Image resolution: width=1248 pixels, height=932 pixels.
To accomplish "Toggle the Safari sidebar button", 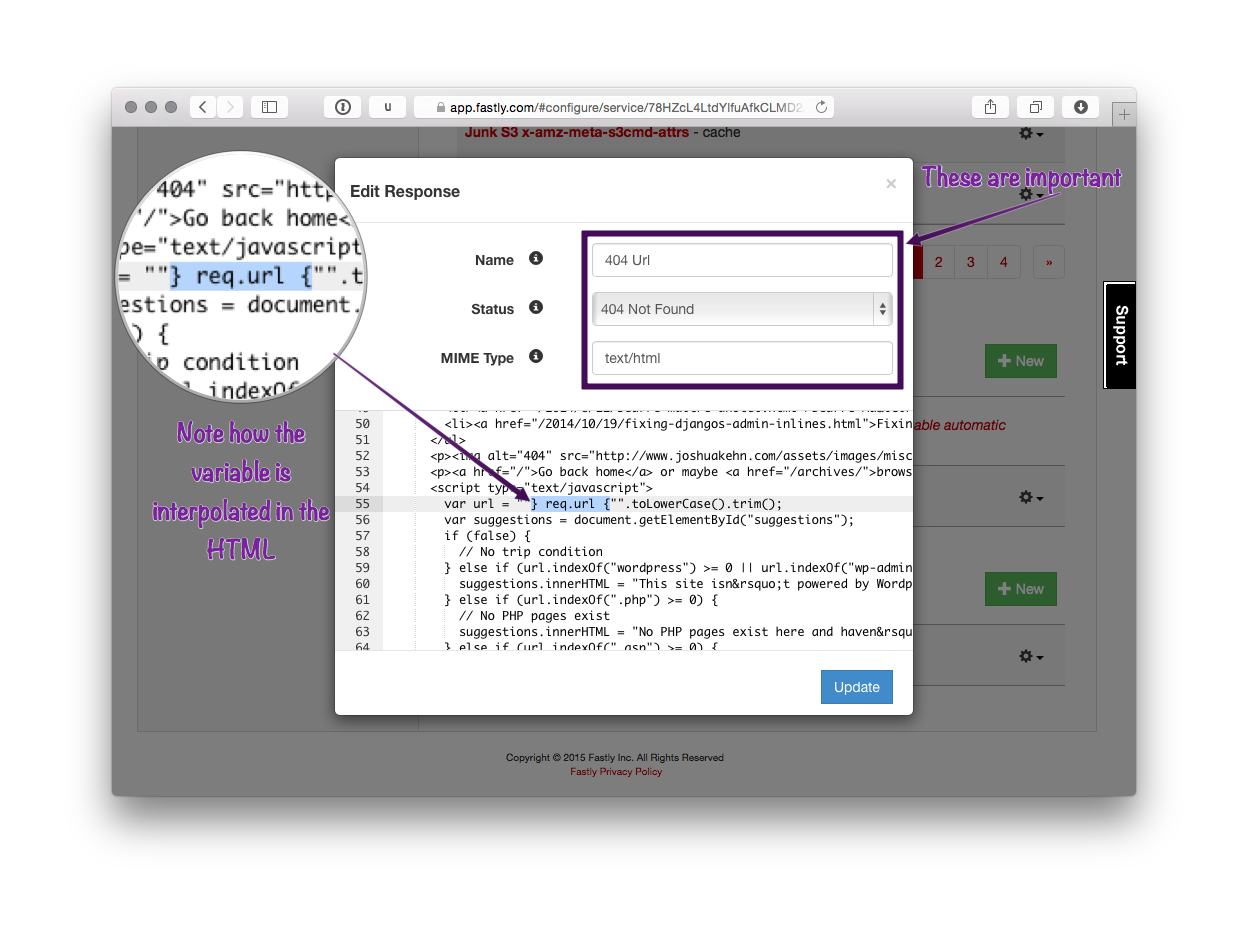I will [x=269, y=107].
